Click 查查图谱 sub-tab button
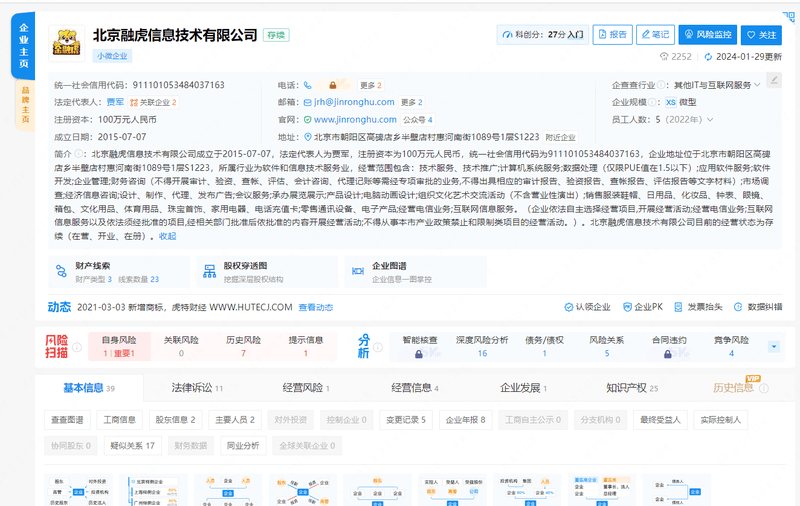The image size is (800, 506). [67, 420]
